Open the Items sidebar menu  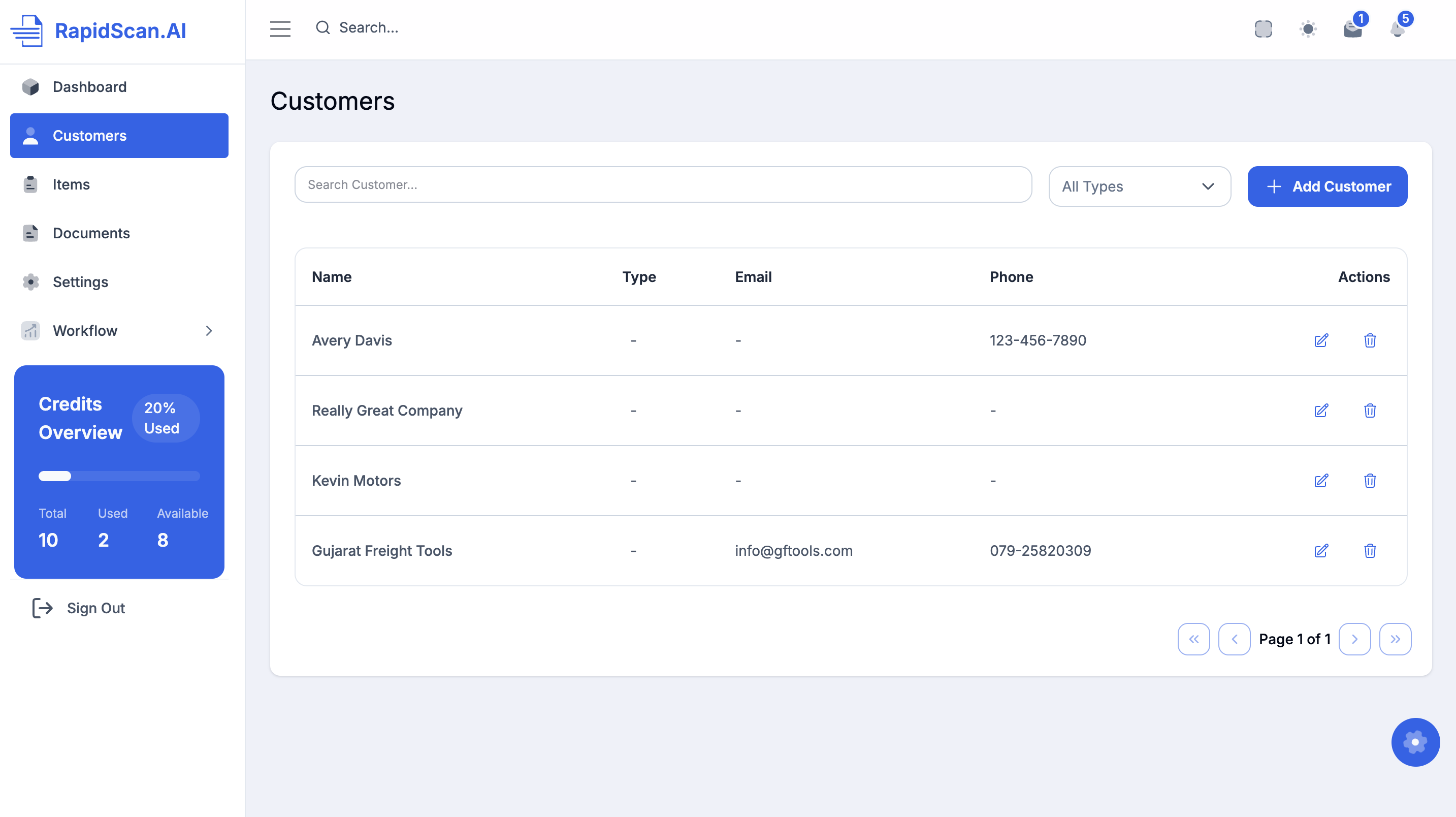[71, 184]
